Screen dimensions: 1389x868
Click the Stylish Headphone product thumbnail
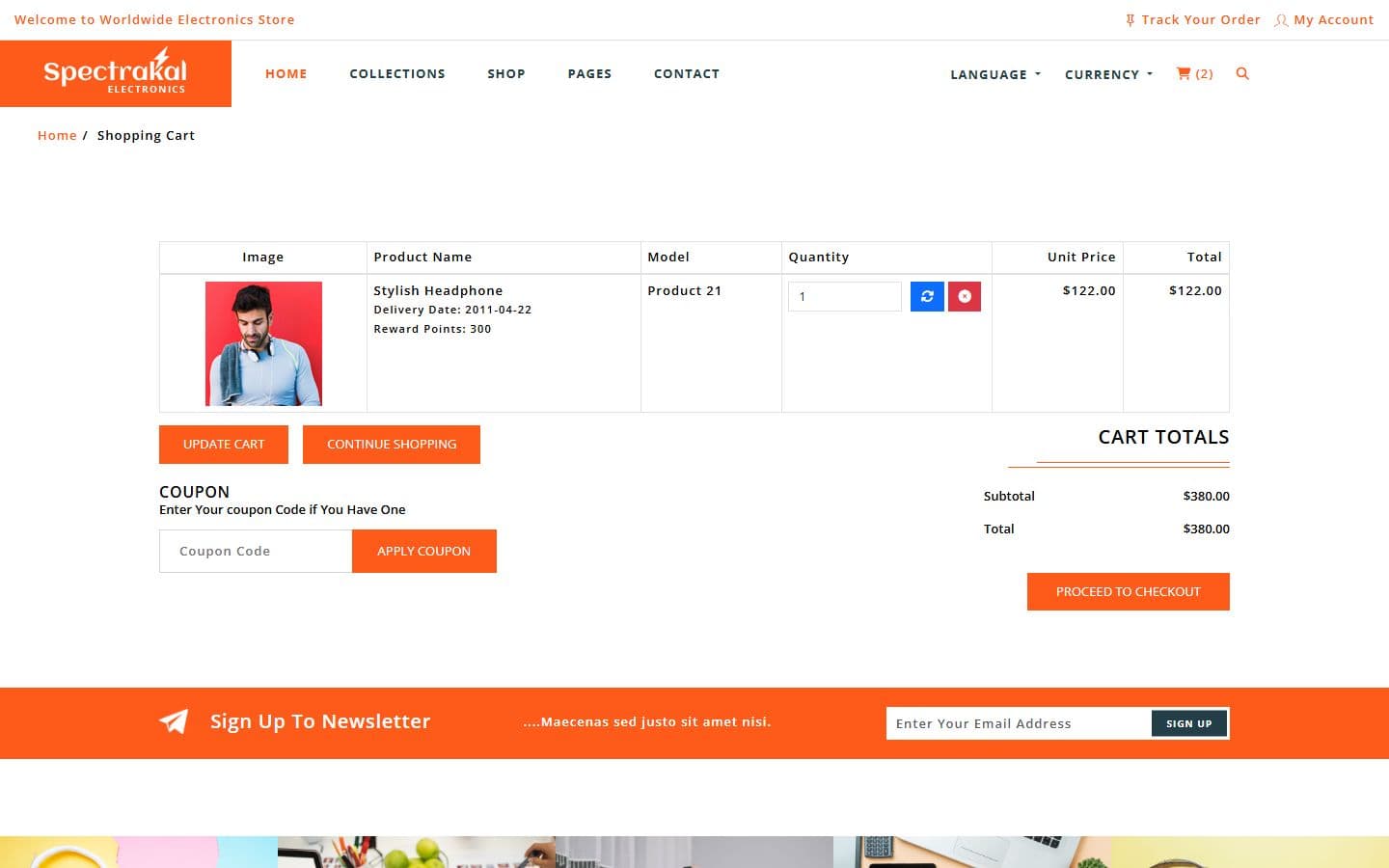click(x=263, y=343)
